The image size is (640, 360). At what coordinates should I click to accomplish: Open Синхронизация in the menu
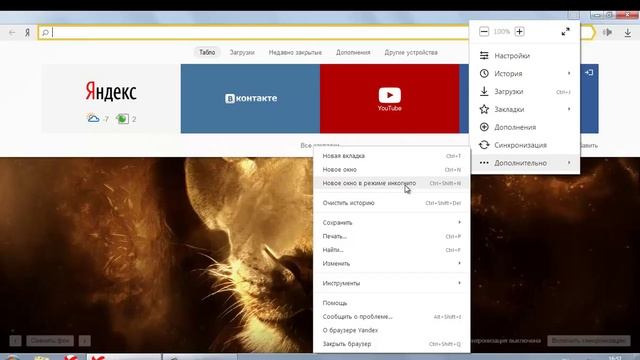point(525,145)
